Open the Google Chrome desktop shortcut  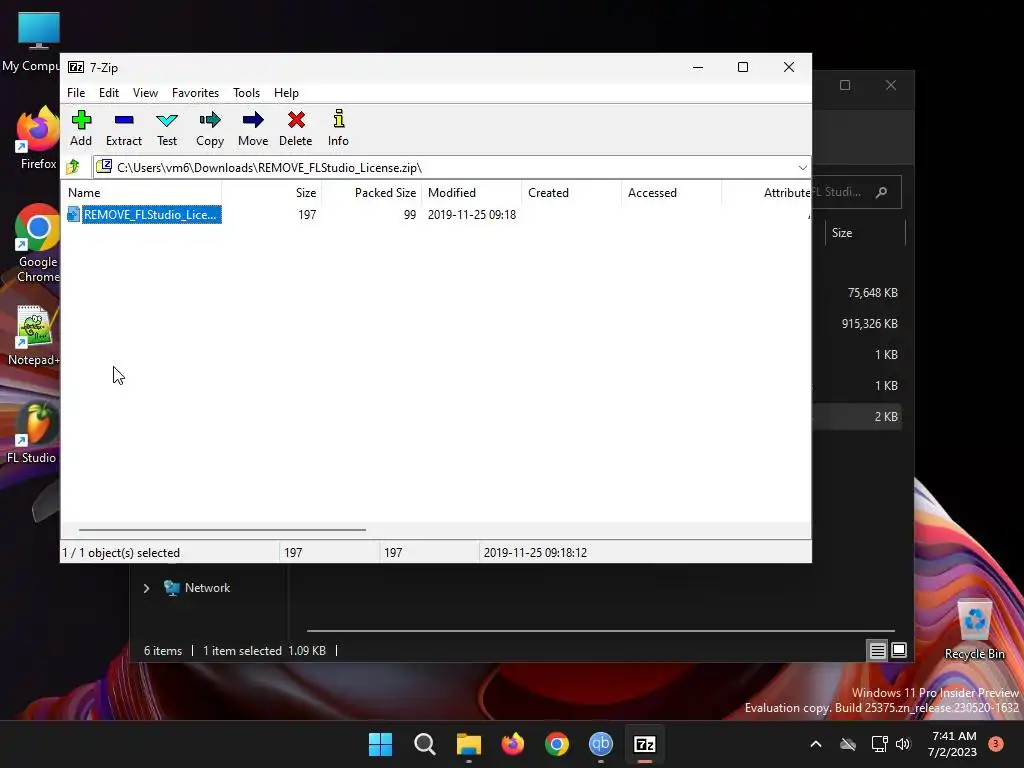click(x=37, y=243)
